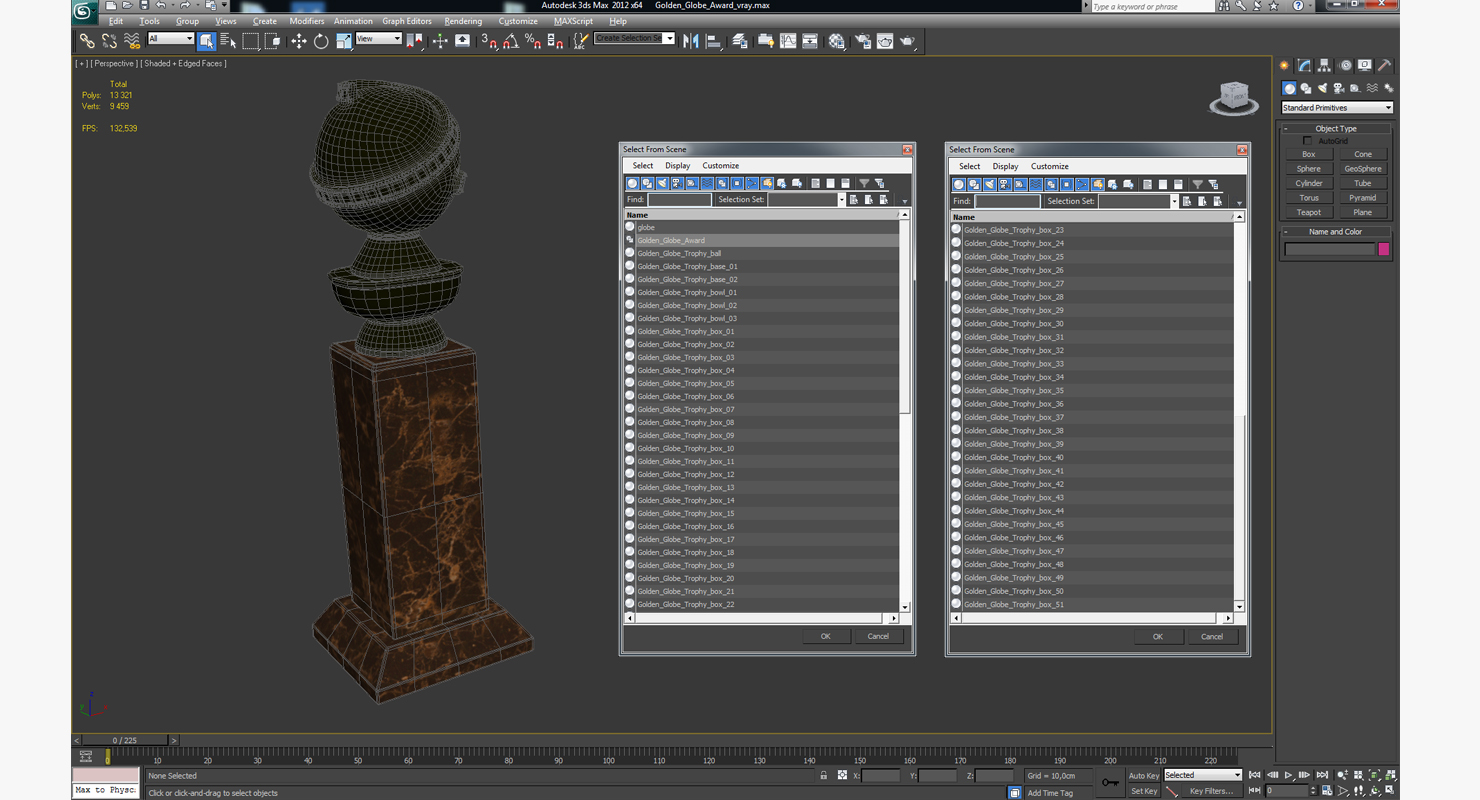The image size is (1480, 800).
Task: Click Cancel in right Select From Scene dialog
Action: coord(1211,636)
